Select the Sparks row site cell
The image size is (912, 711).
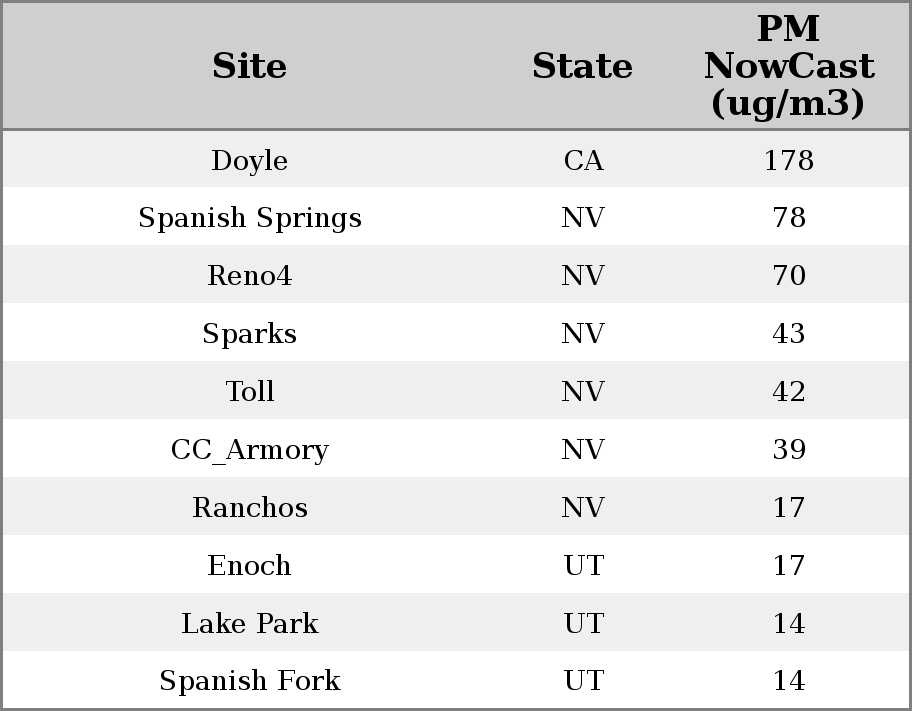pos(250,334)
